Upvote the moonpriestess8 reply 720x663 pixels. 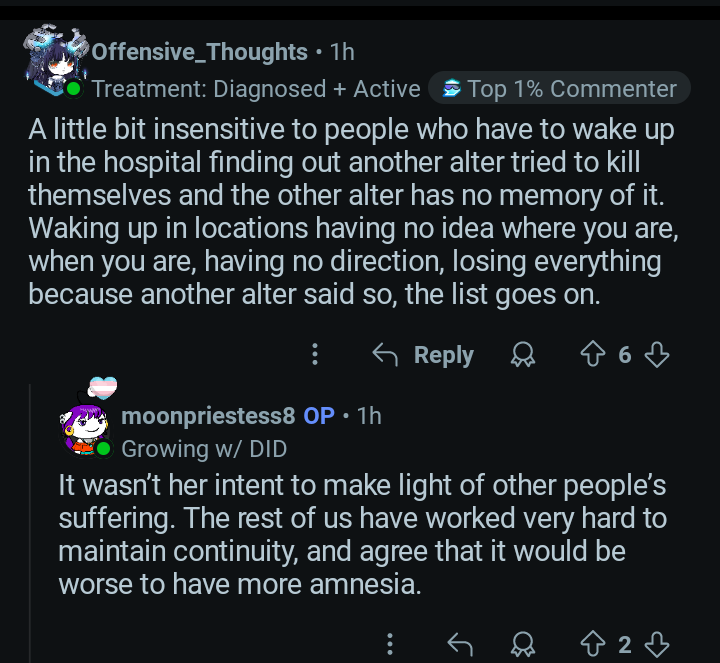(x=592, y=643)
